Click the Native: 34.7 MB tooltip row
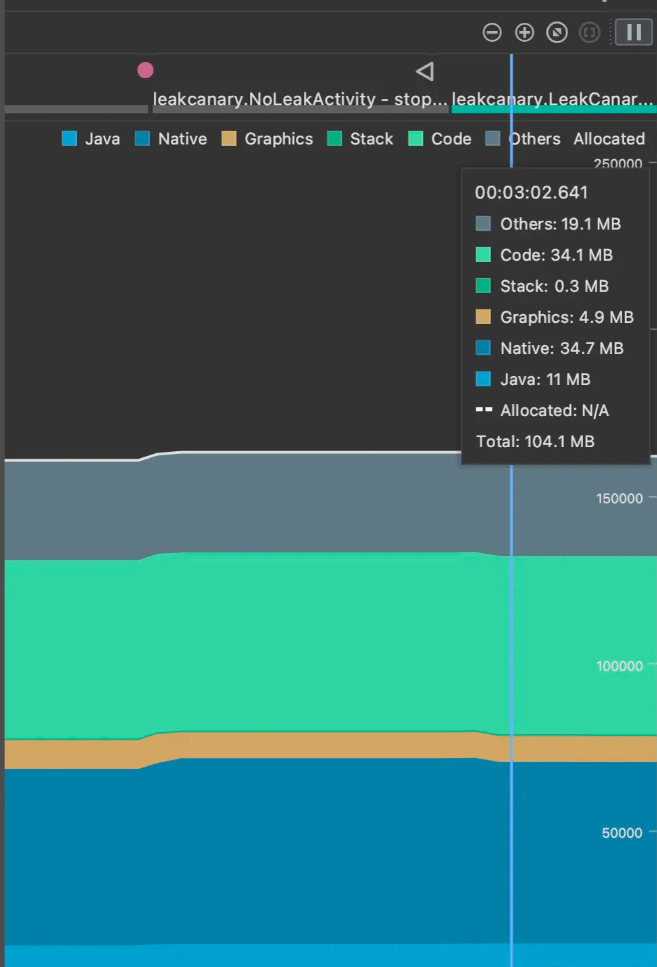657x967 pixels. pos(550,348)
